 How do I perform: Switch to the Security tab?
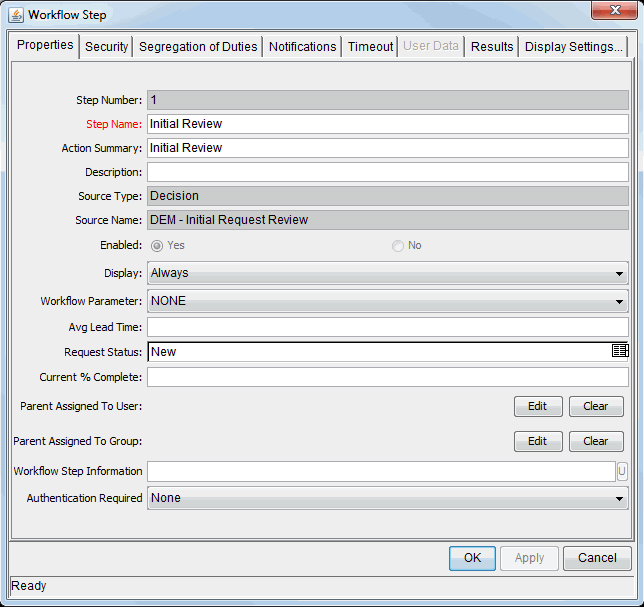[x=106, y=47]
